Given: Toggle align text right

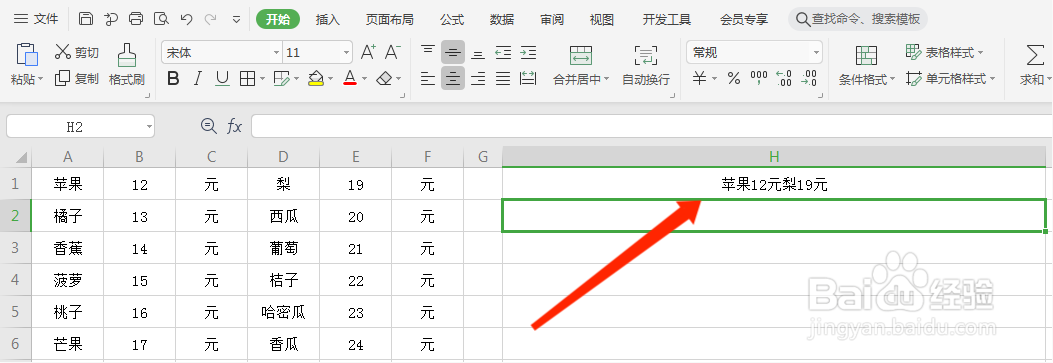Looking at the screenshot, I should point(477,79).
